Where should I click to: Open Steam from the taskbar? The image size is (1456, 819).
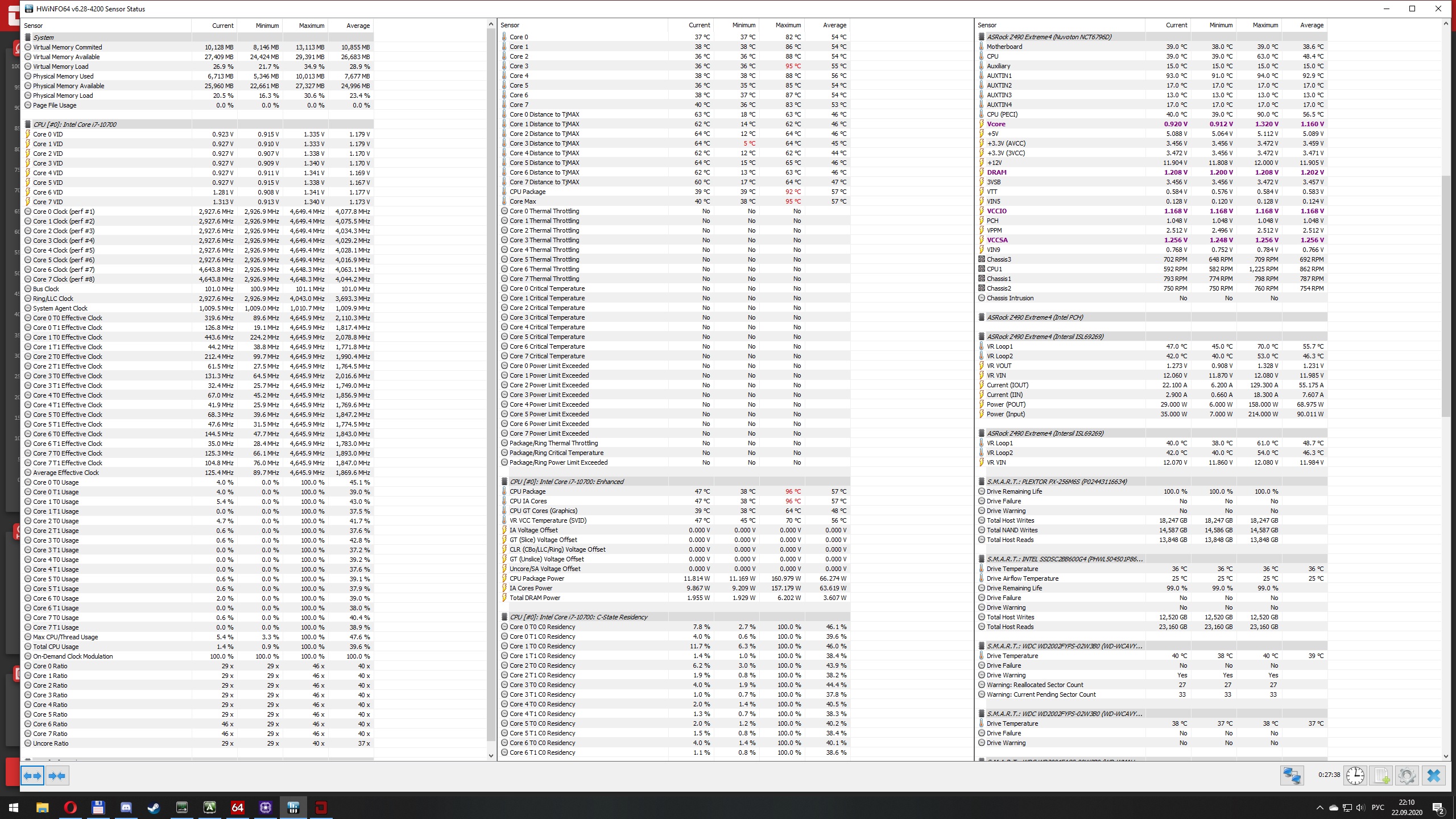(x=154, y=807)
